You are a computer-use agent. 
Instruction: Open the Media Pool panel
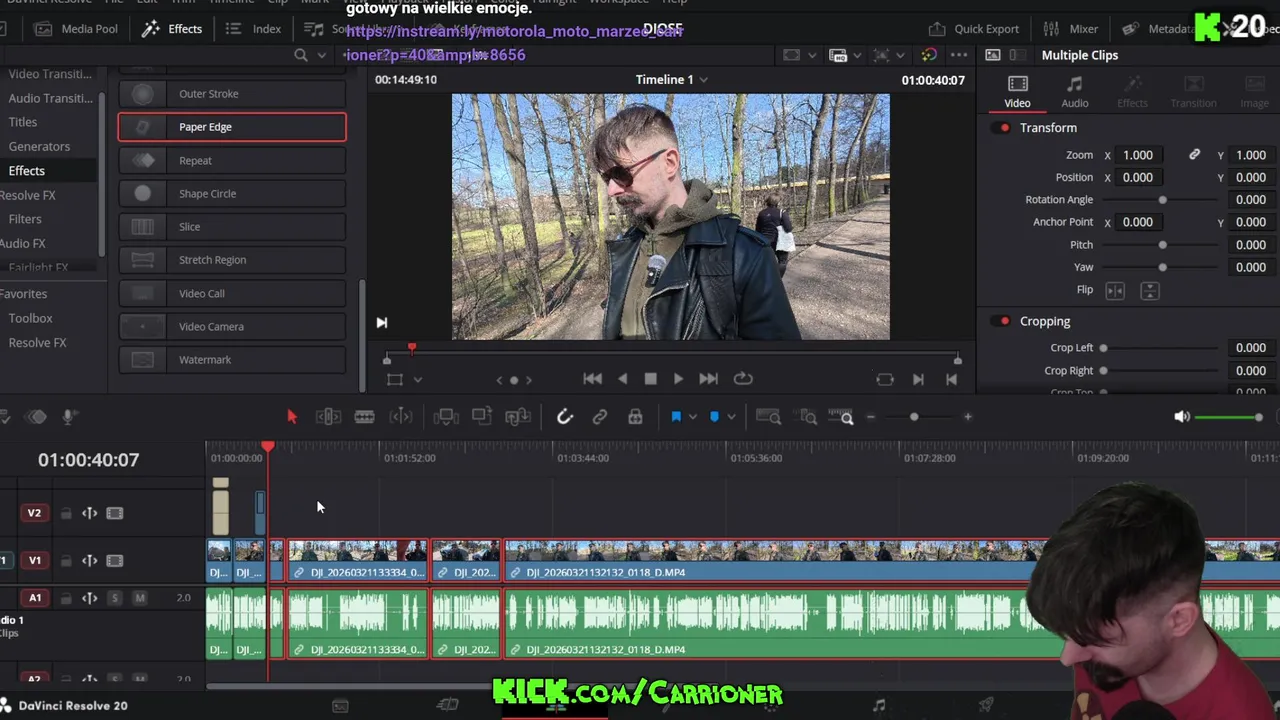click(76, 29)
